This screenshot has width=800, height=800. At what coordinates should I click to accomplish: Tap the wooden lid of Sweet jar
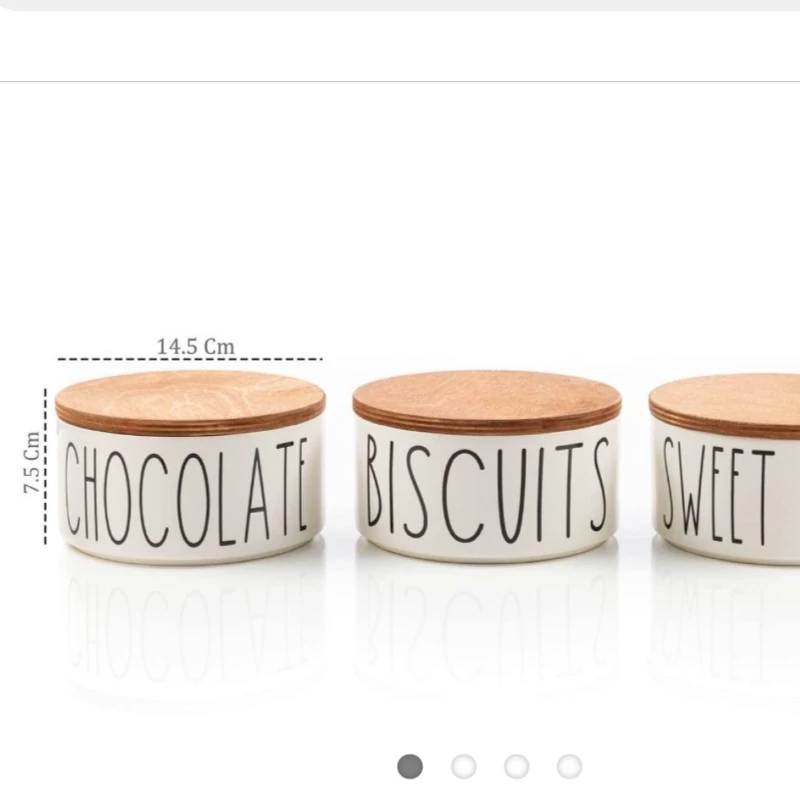pos(724,406)
